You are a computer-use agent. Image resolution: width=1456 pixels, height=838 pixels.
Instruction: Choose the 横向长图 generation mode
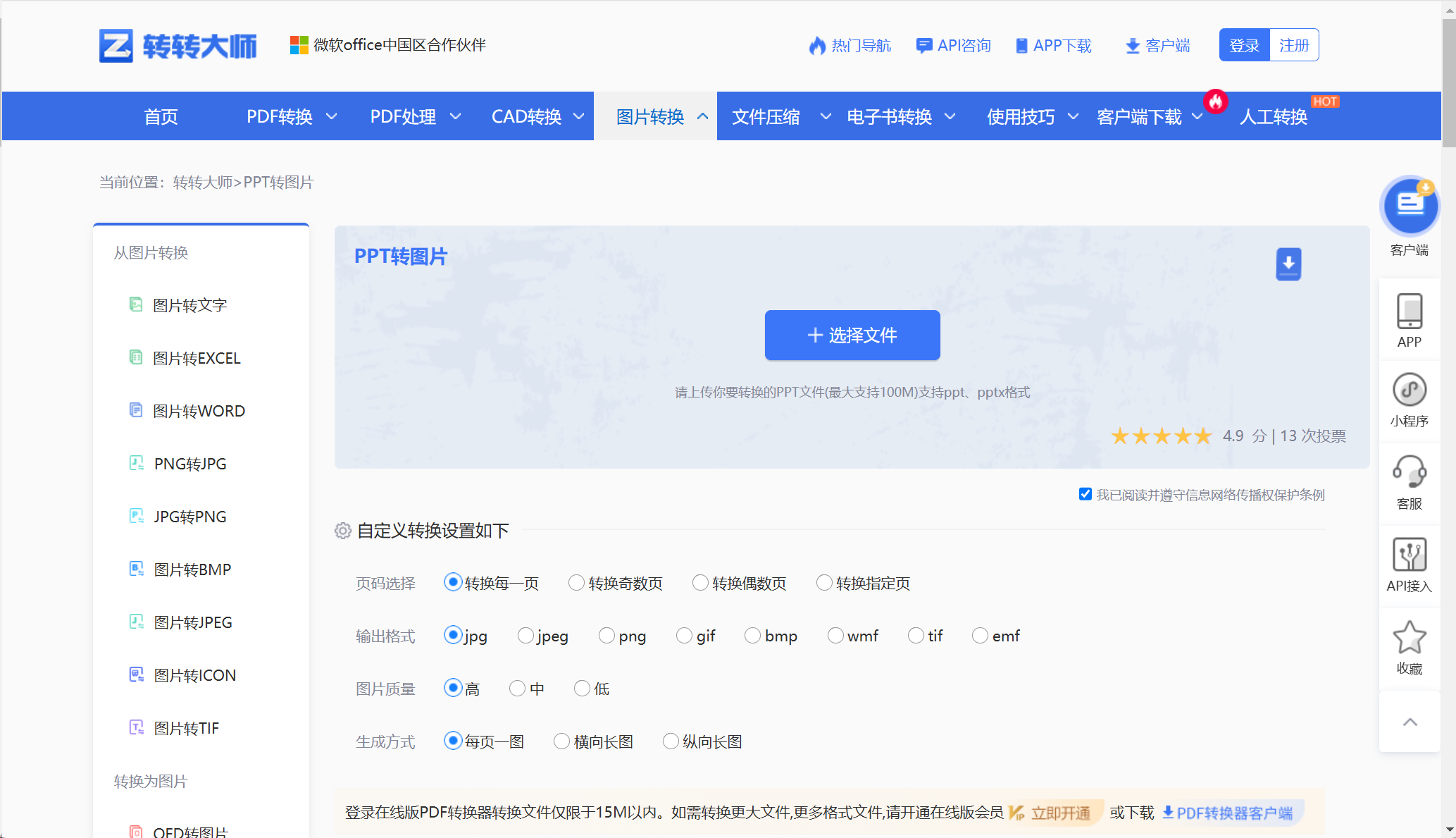[x=561, y=741]
